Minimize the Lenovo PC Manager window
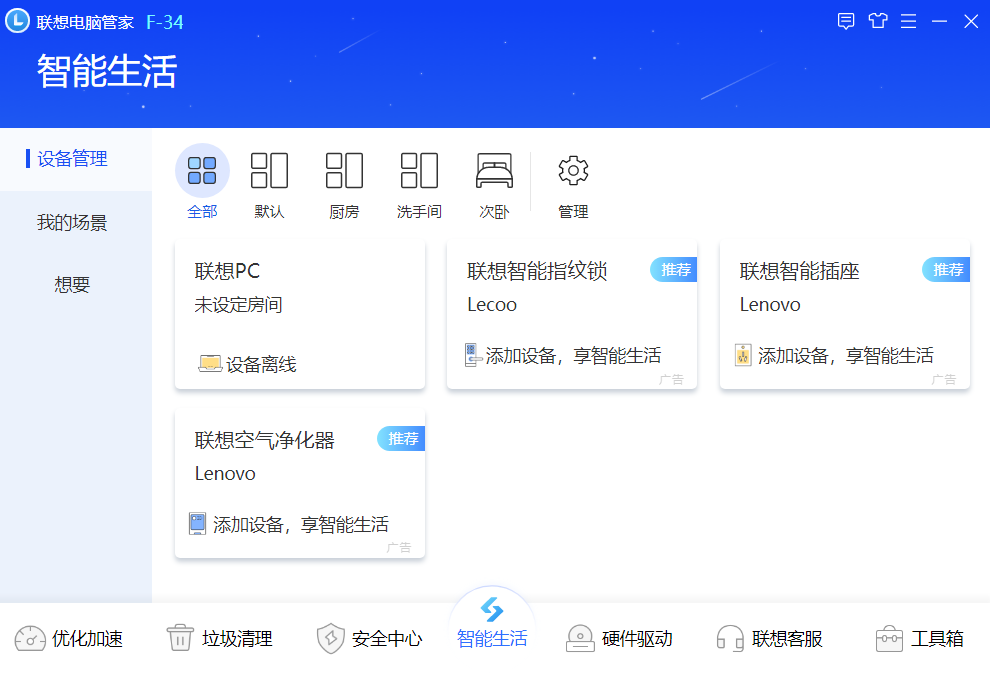 [939, 21]
